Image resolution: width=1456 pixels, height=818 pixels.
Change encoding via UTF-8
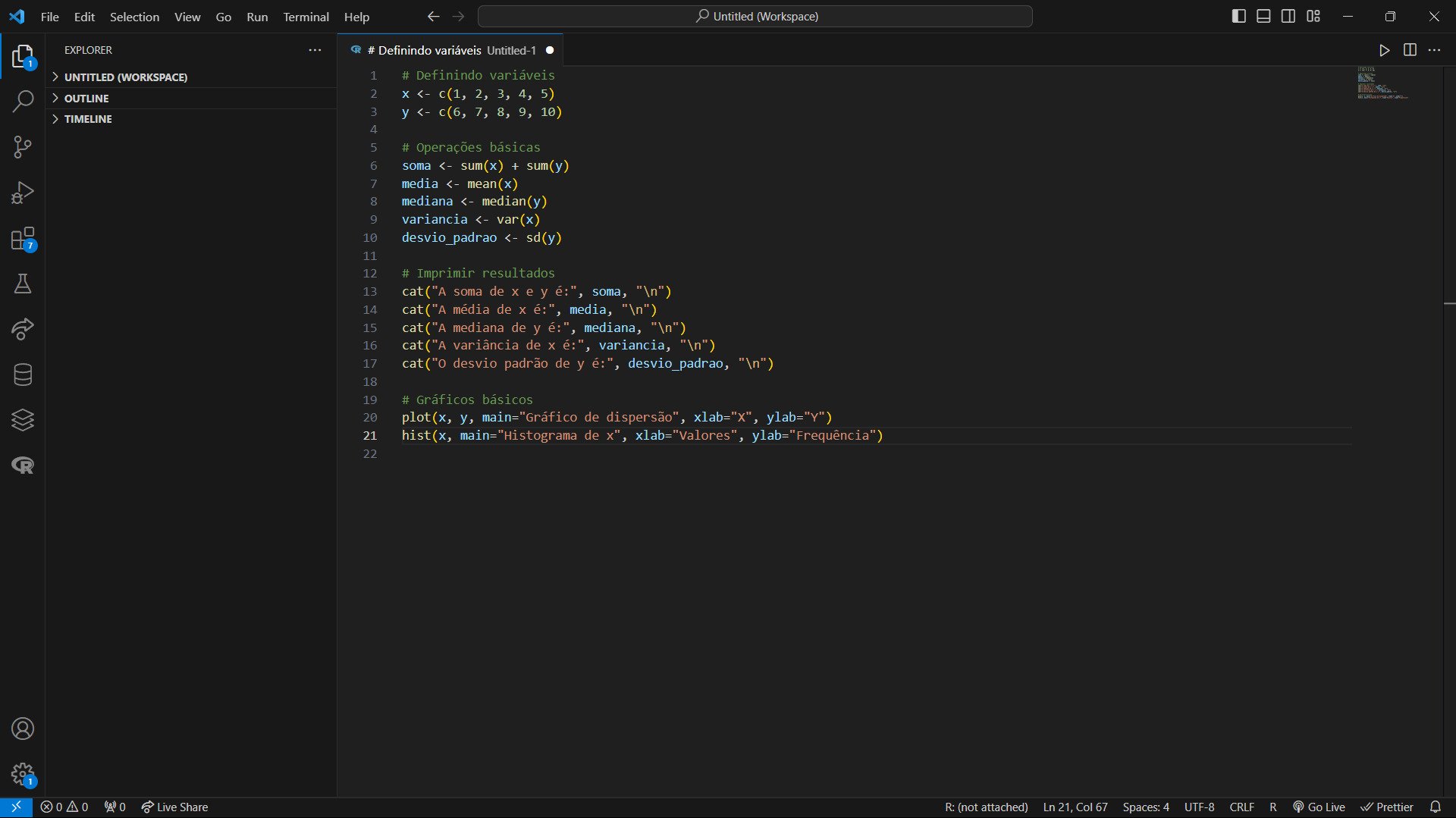(x=1199, y=807)
